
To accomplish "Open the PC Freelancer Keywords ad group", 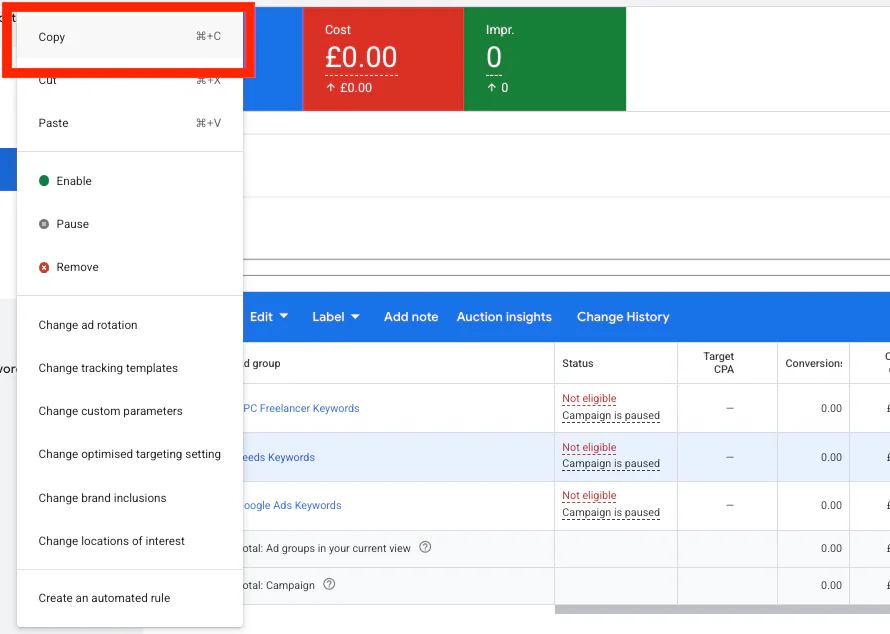I will click(x=301, y=408).
